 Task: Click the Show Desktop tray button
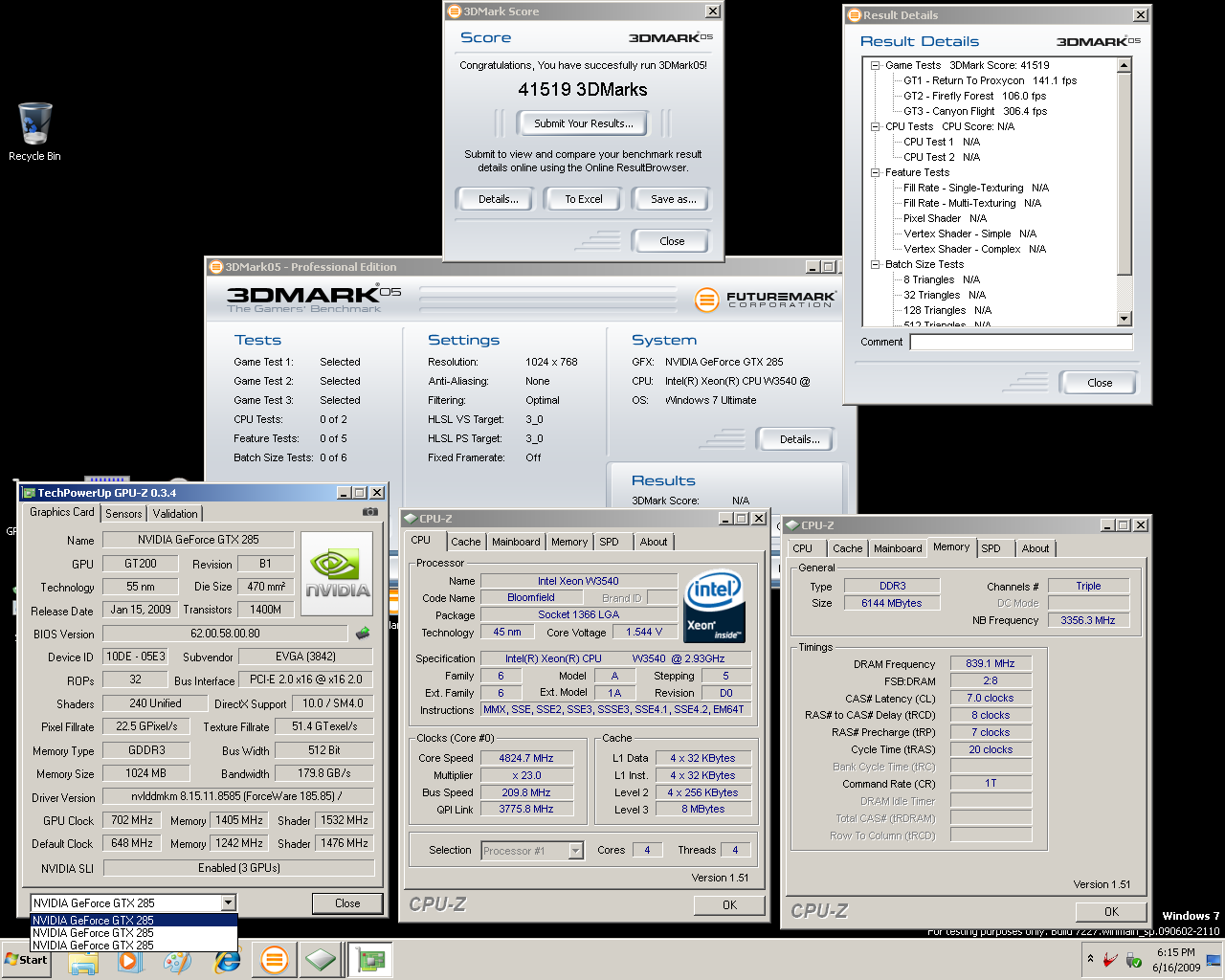pos(1213,960)
